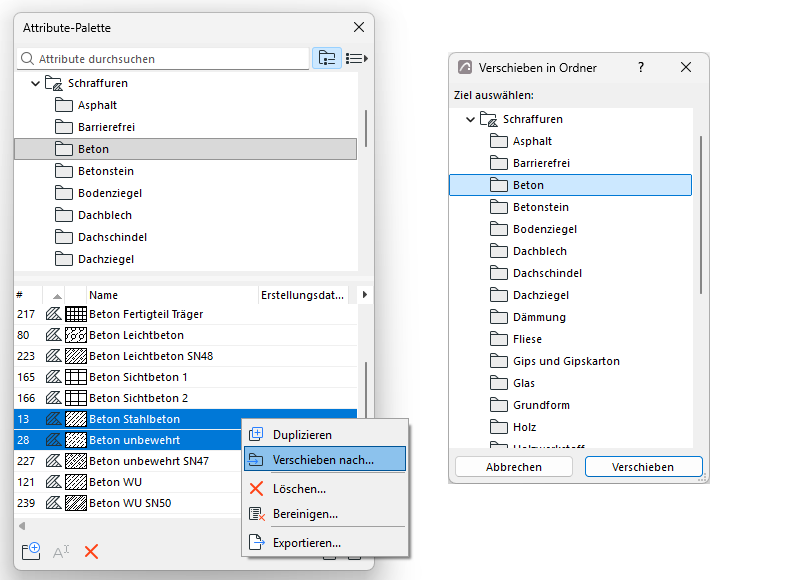Collapse Schraffuren tree in Attribute-Palette

(35, 83)
